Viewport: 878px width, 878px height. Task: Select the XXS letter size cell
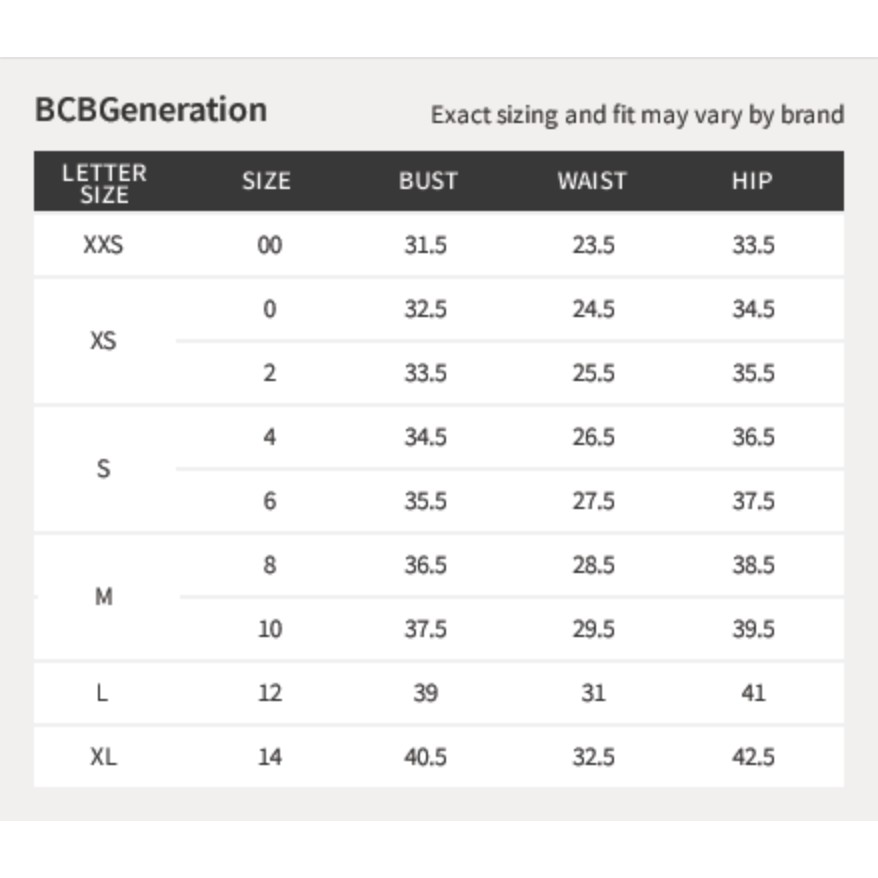[103, 245]
